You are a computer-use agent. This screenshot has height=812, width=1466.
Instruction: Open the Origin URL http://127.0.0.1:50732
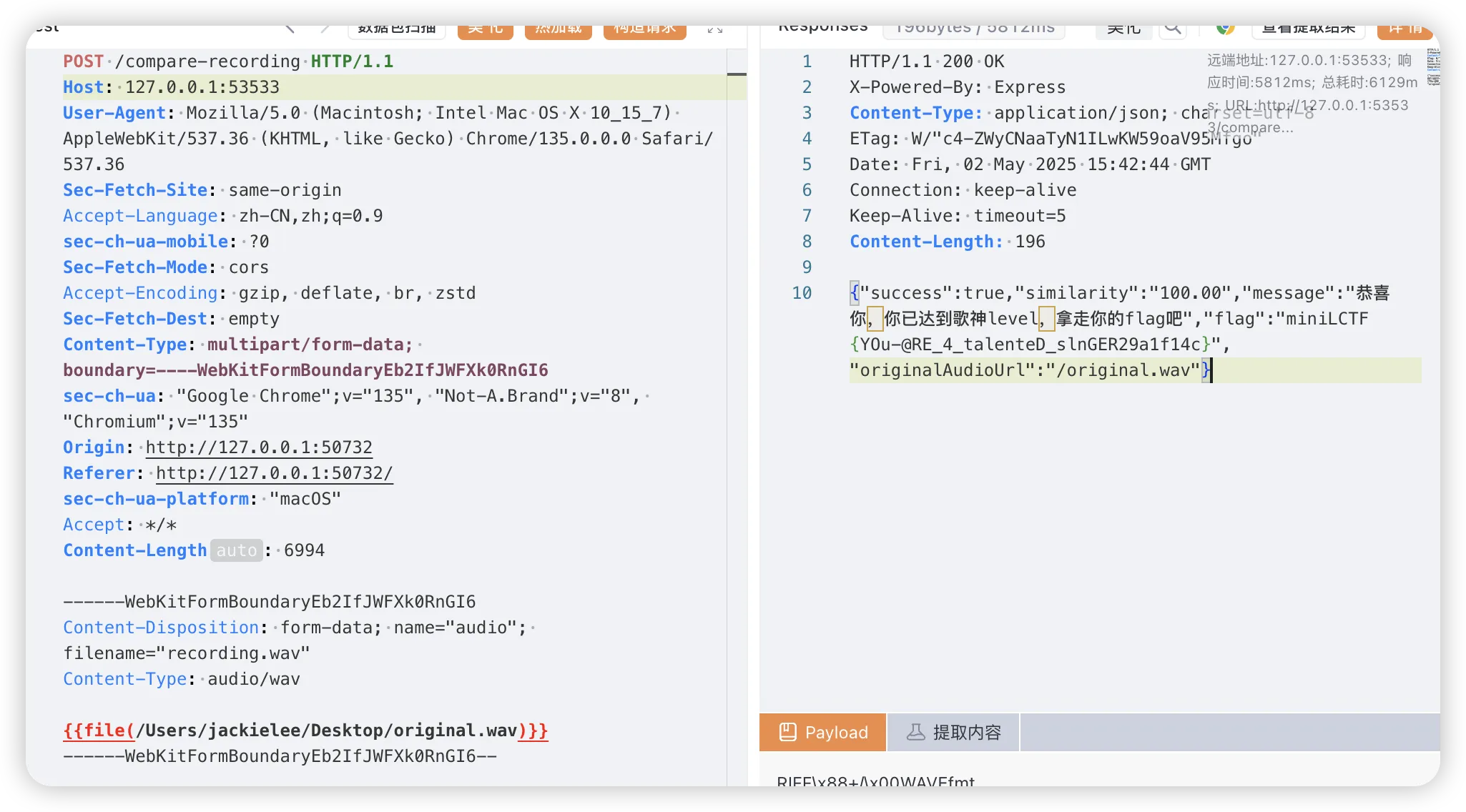(x=259, y=447)
